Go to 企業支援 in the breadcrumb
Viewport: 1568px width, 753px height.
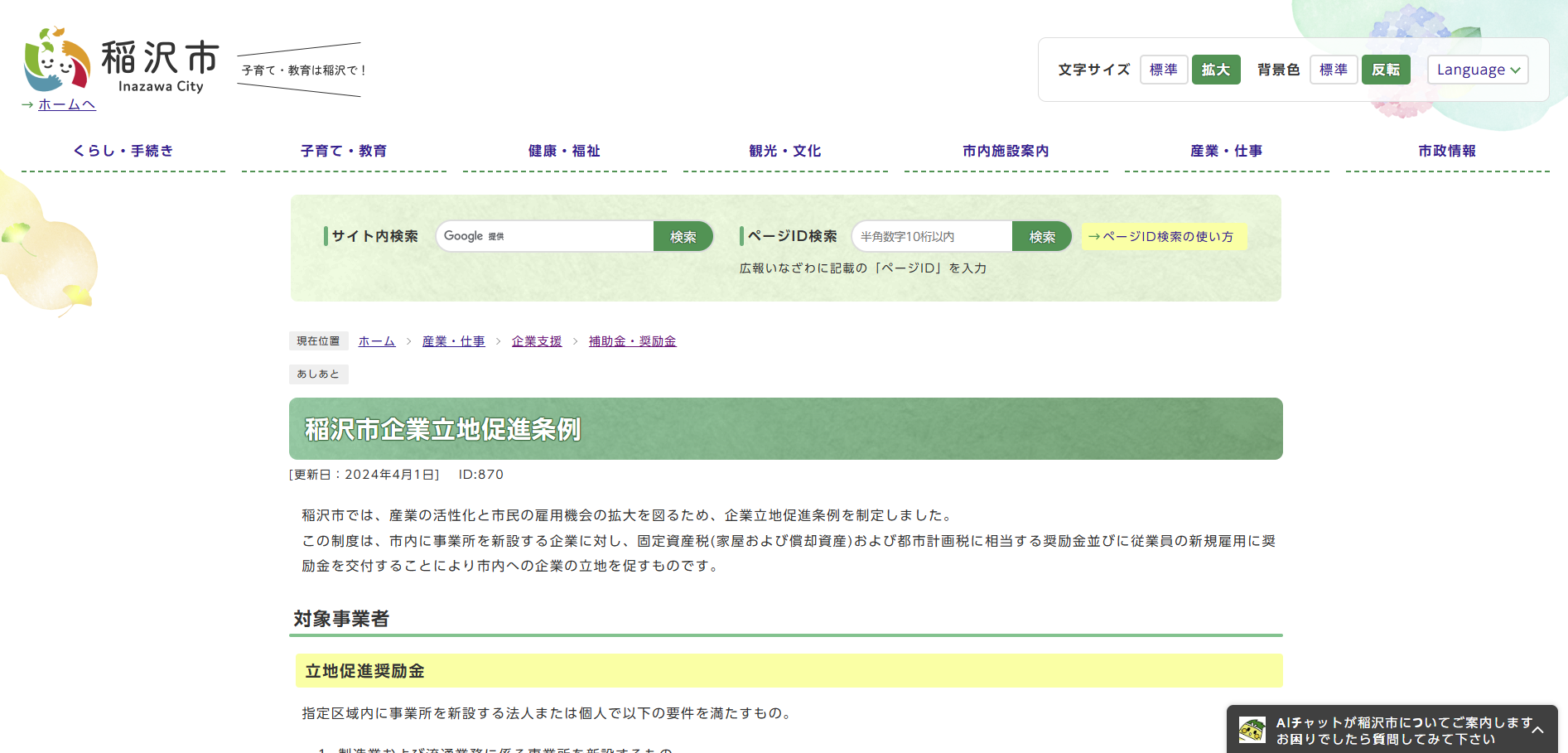(x=537, y=341)
